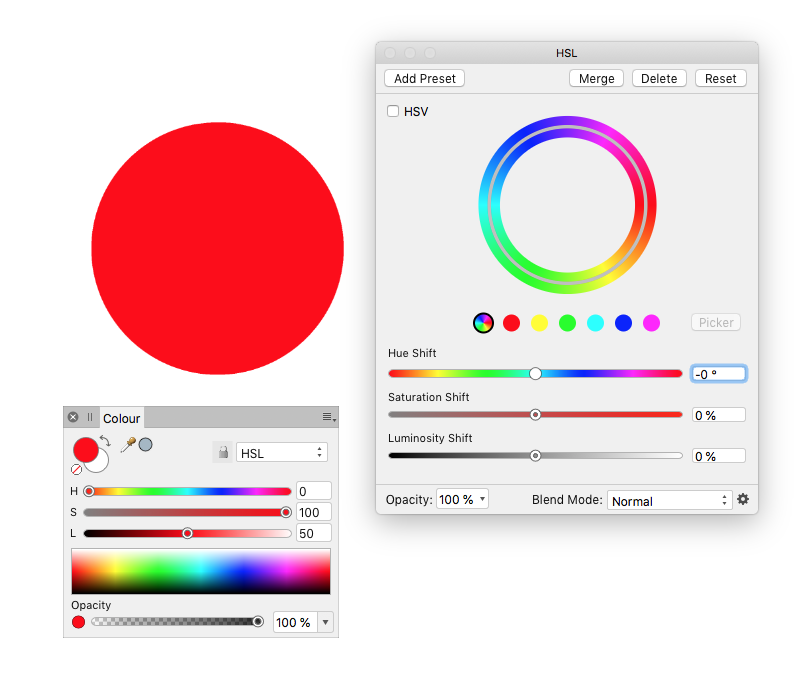The height and width of the screenshot is (686, 803).
Task: Select the master all-colours channel dot
Action: pos(483,323)
